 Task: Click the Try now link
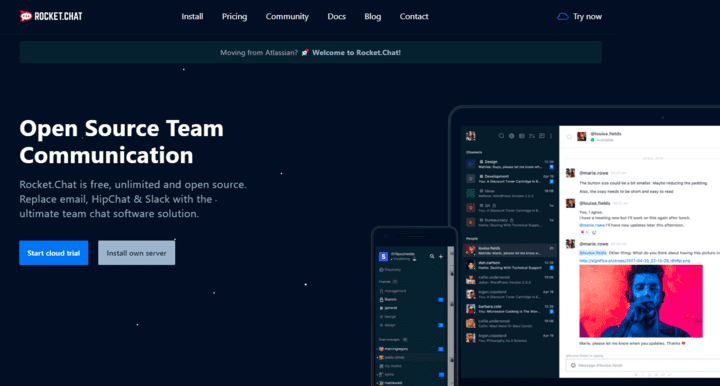tap(587, 17)
